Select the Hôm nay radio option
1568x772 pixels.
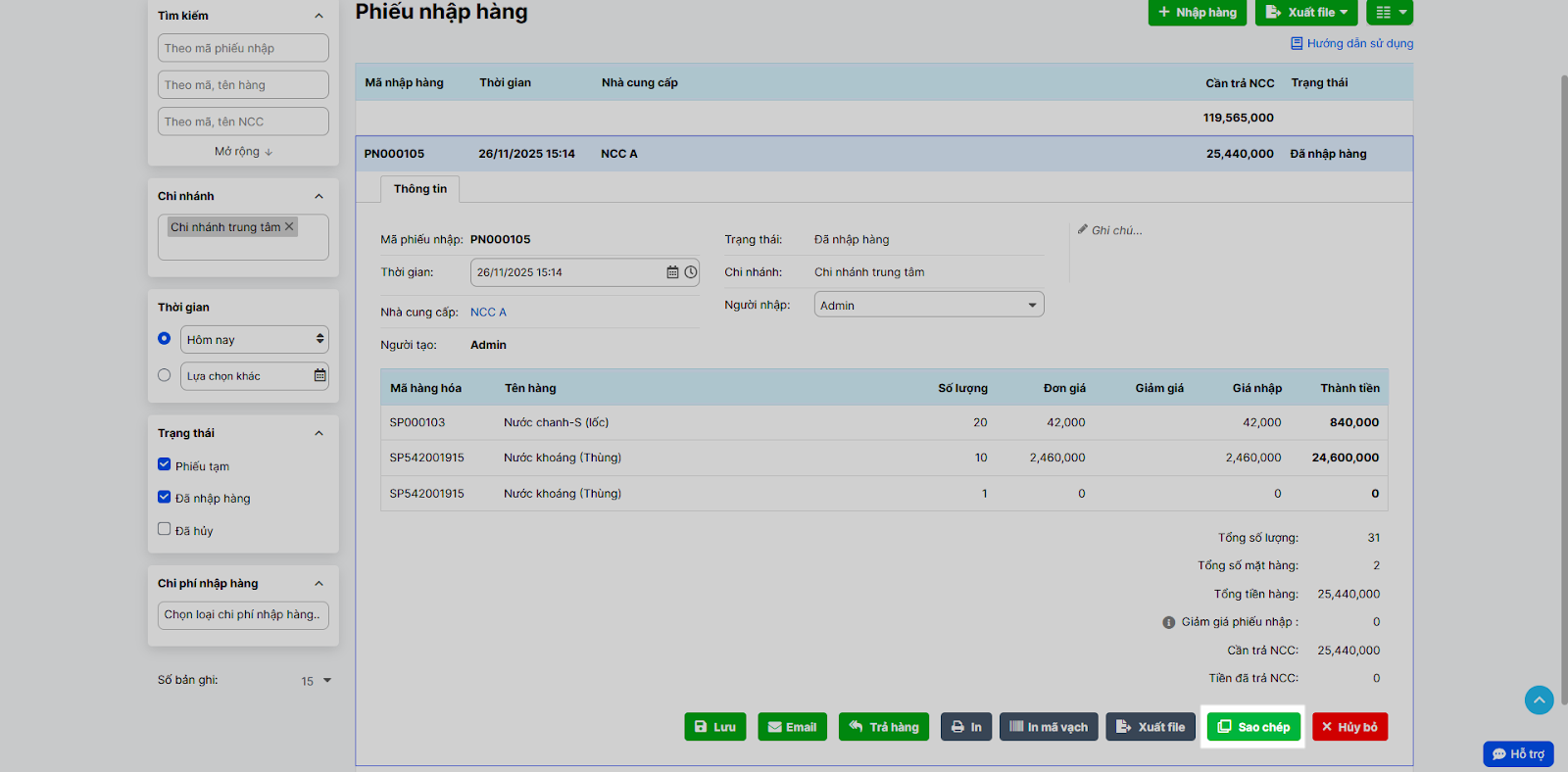pyautogui.click(x=165, y=338)
